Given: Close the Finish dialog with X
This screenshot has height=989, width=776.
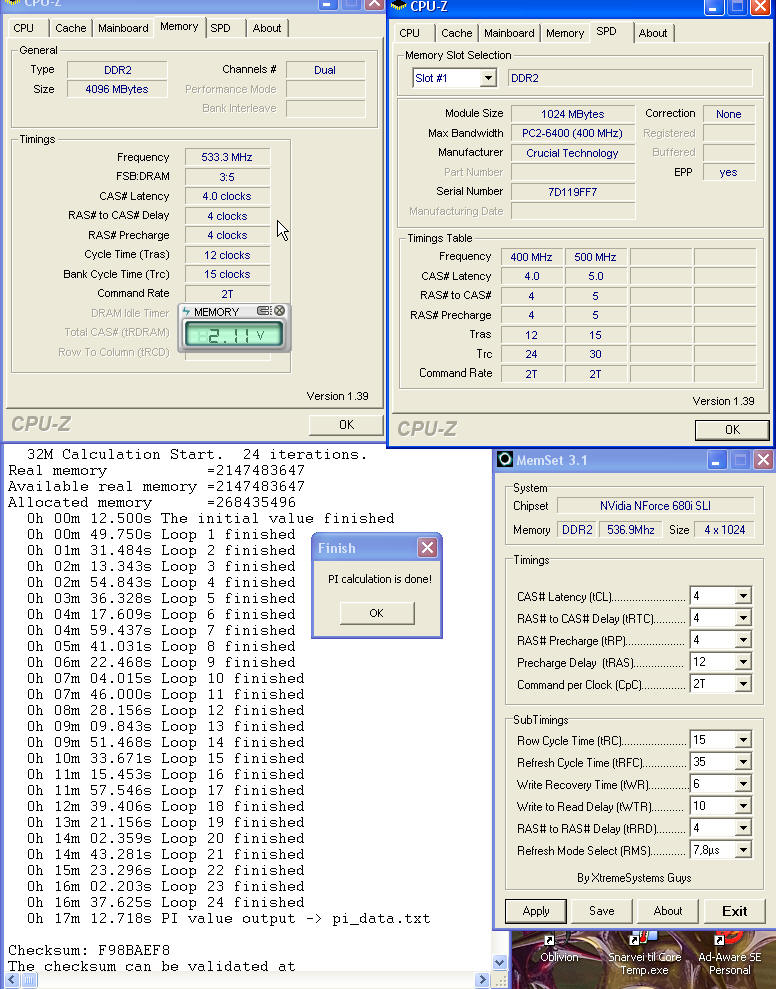Looking at the screenshot, I should click(427, 547).
